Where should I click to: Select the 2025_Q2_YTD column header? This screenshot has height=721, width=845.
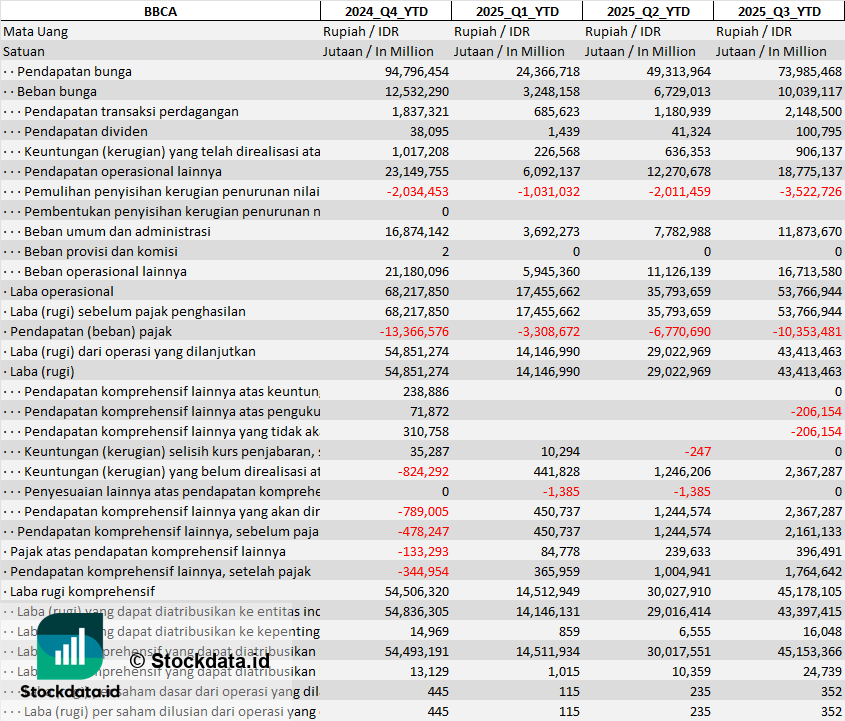[x=648, y=11]
